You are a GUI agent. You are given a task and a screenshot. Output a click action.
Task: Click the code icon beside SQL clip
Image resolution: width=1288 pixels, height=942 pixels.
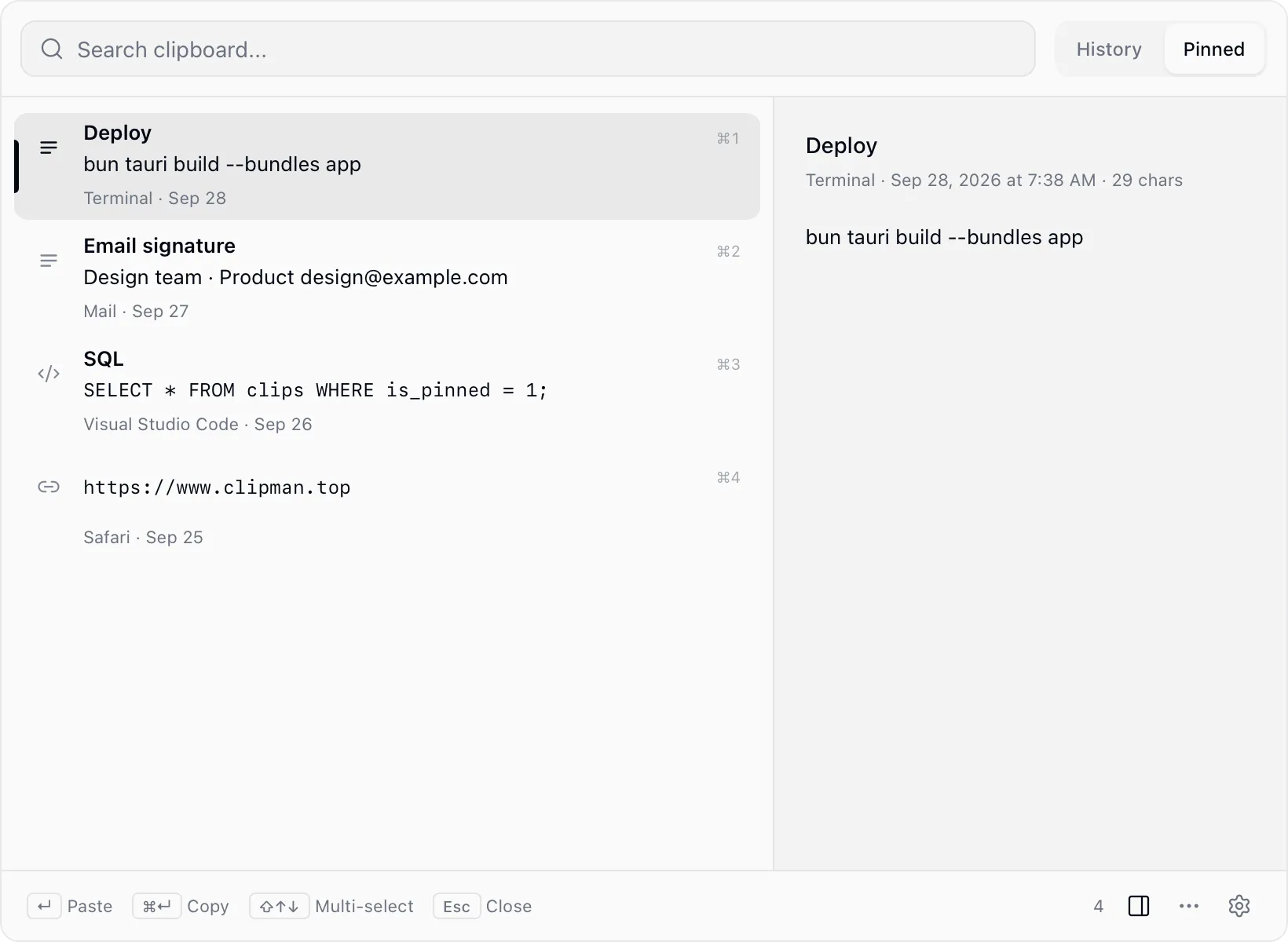[x=49, y=374]
